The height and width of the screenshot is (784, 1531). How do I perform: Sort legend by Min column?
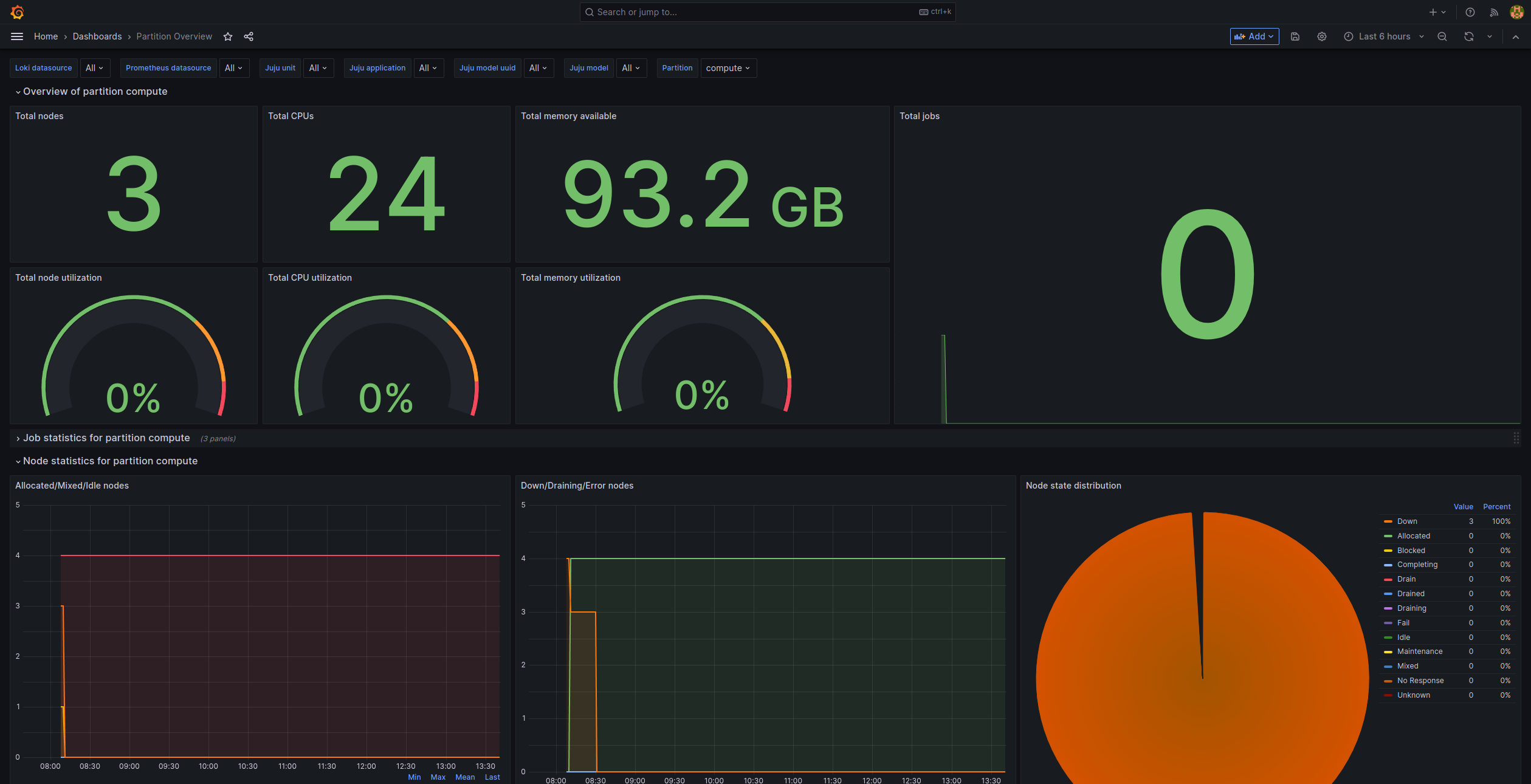coord(414,777)
